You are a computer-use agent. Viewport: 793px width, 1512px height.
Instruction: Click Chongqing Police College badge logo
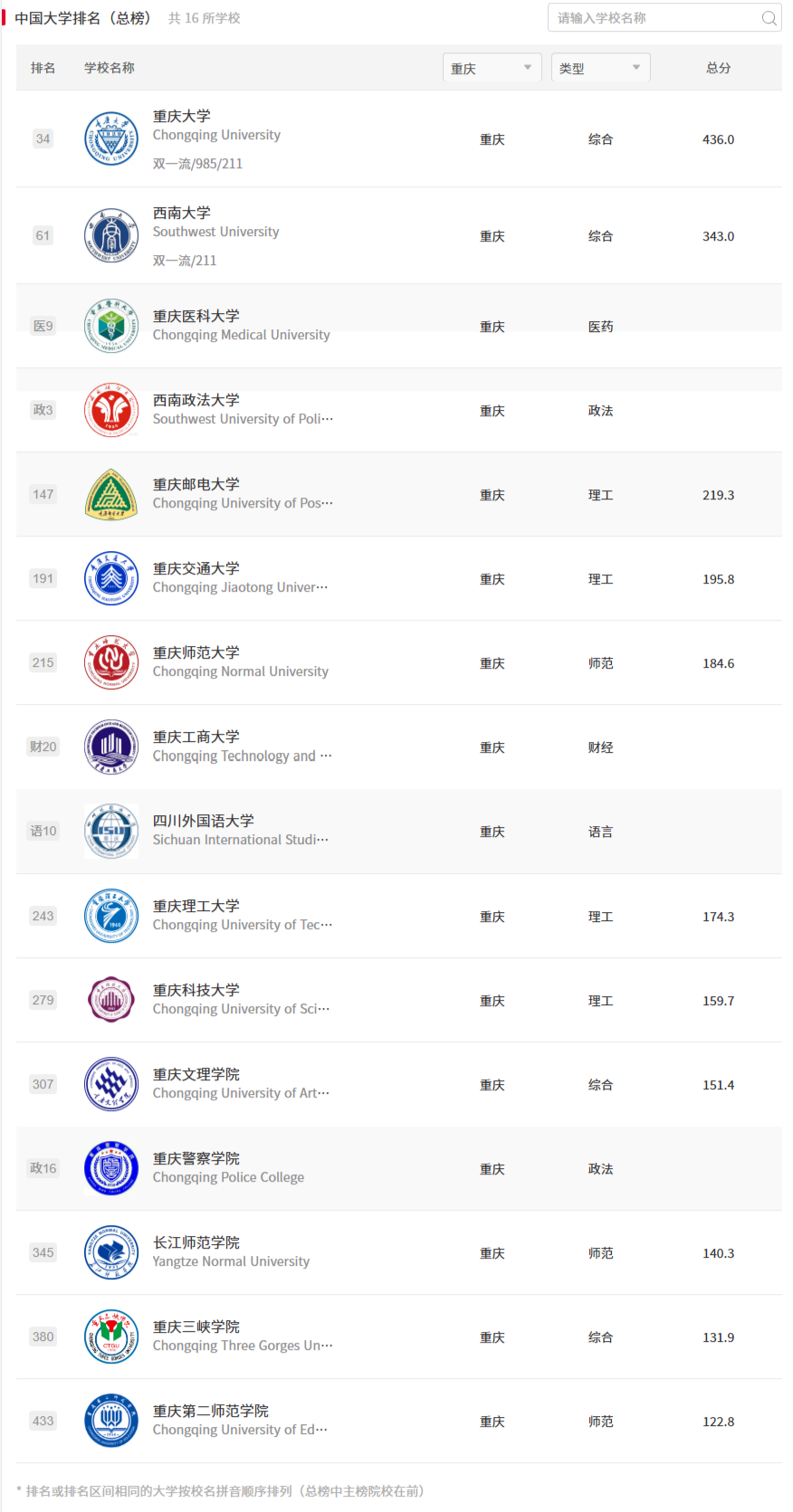111,1168
